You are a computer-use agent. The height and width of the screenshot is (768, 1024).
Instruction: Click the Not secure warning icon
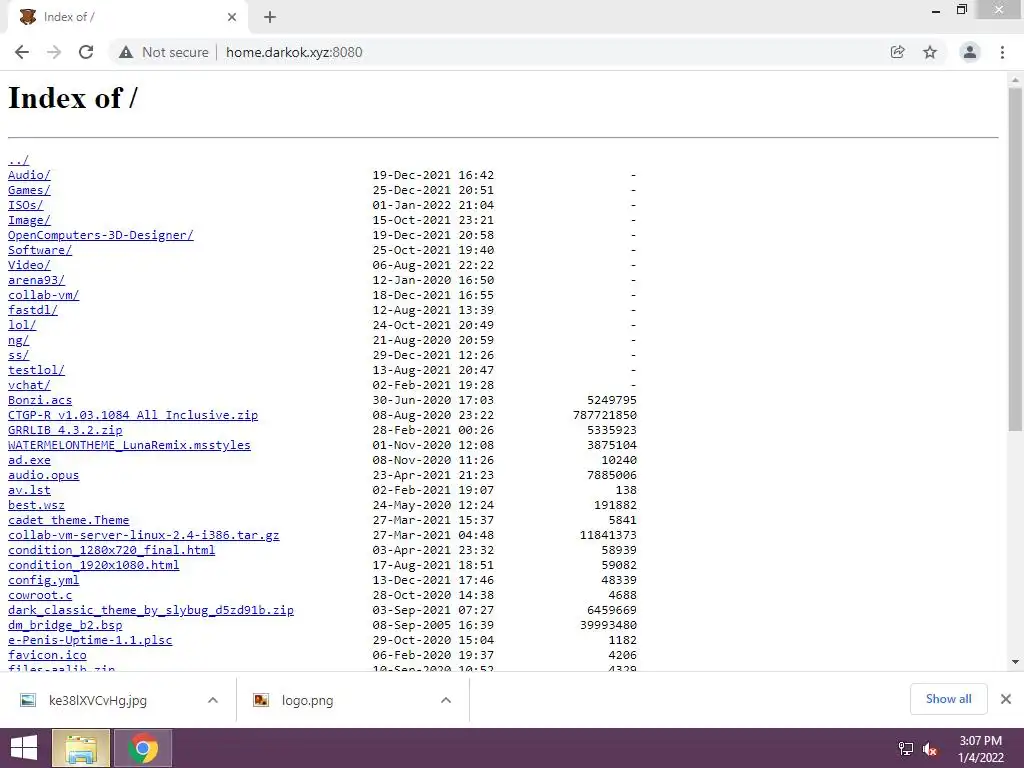126,52
